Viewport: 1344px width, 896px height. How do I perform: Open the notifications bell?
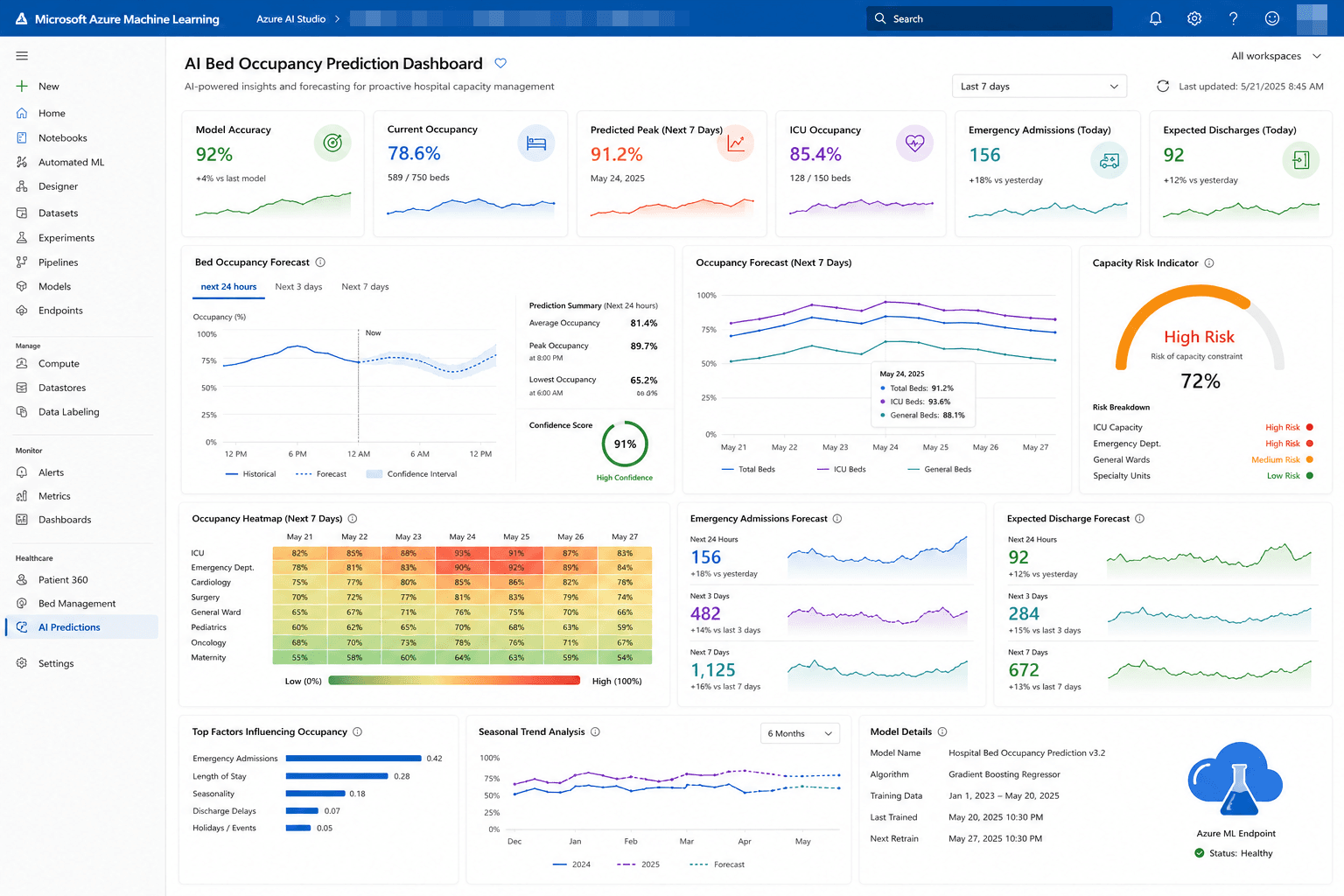pyautogui.click(x=1155, y=18)
